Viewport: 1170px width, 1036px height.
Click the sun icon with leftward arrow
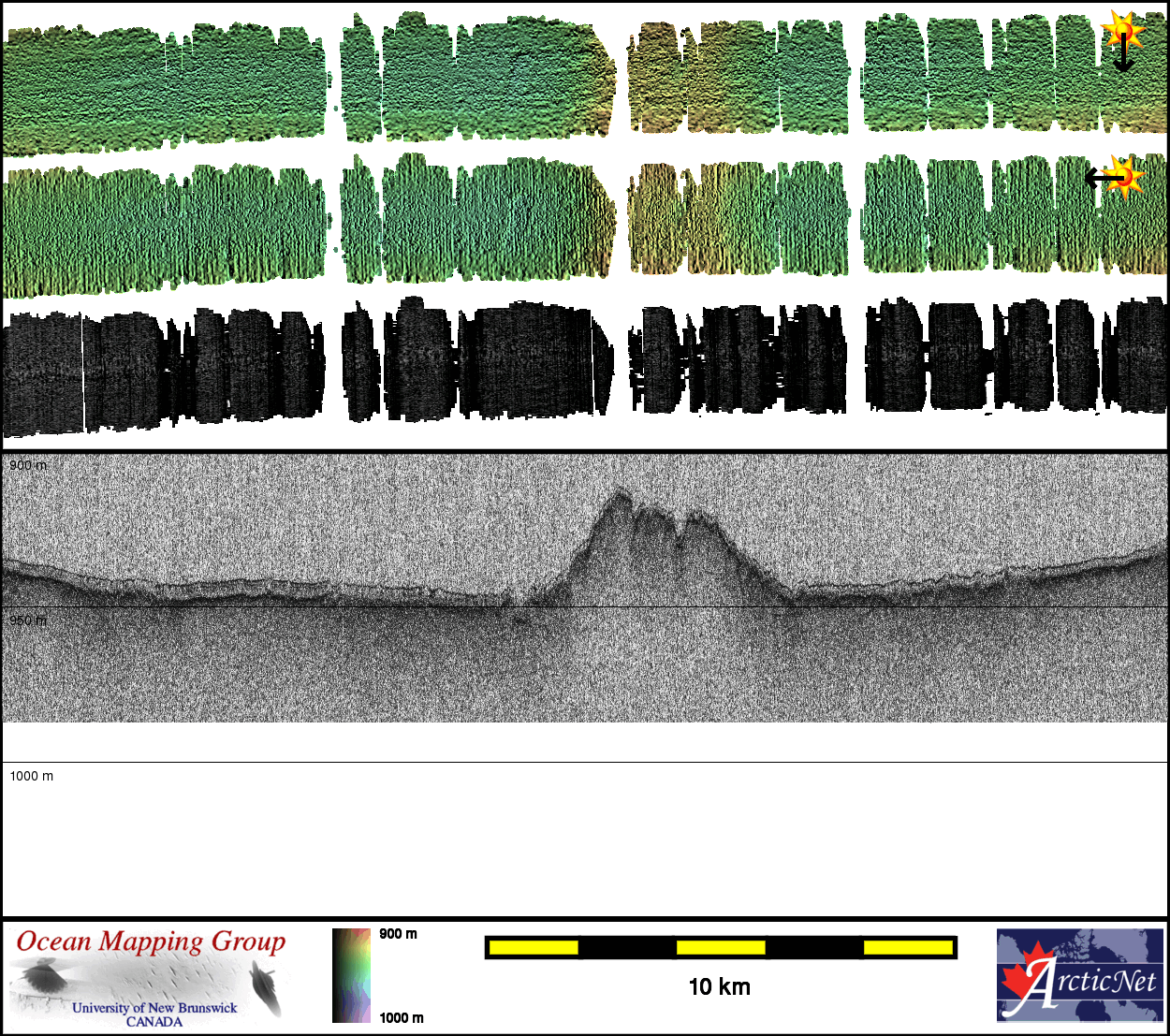pyautogui.click(x=1124, y=175)
